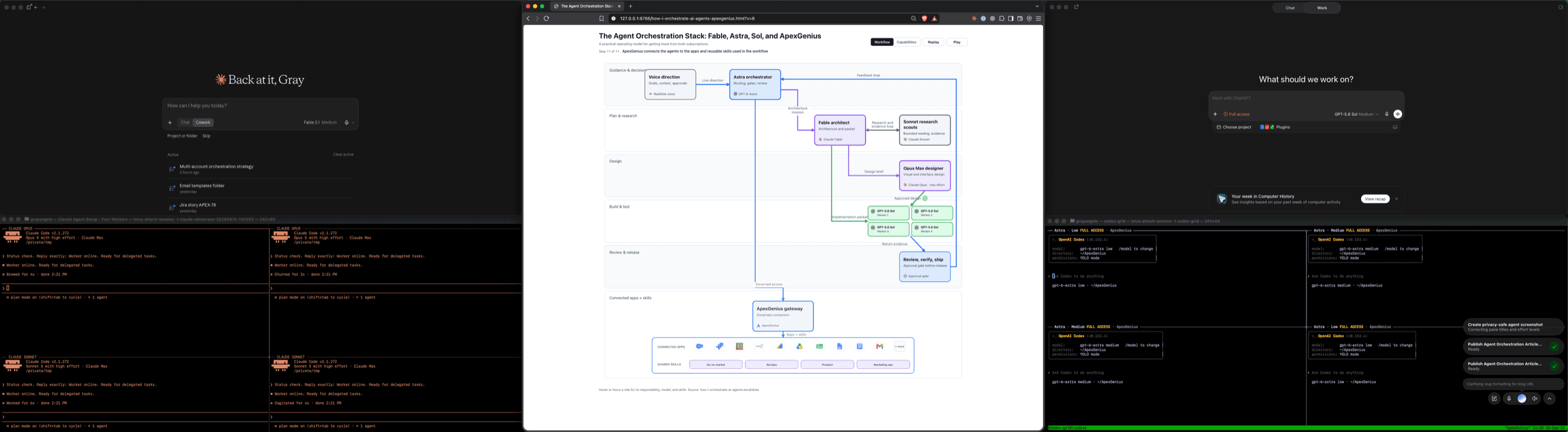This screenshot has width=1568, height=432.
Task: Open the 'Full access' permissions dropdown
Action: click(x=1237, y=114)
